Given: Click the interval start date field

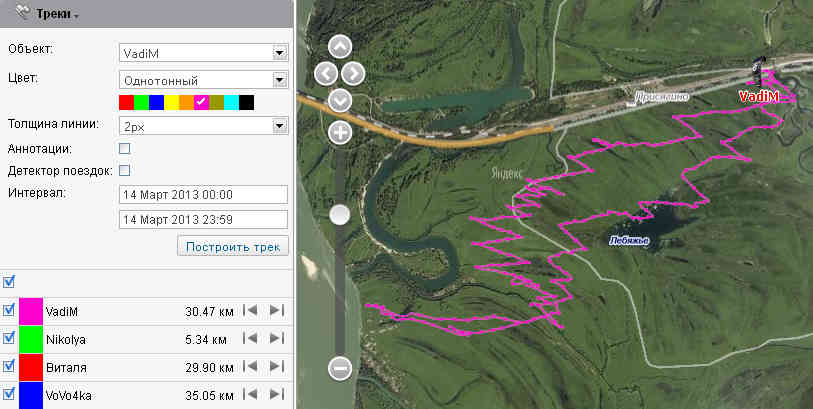Looking at the screenshot, I should 202,193.
